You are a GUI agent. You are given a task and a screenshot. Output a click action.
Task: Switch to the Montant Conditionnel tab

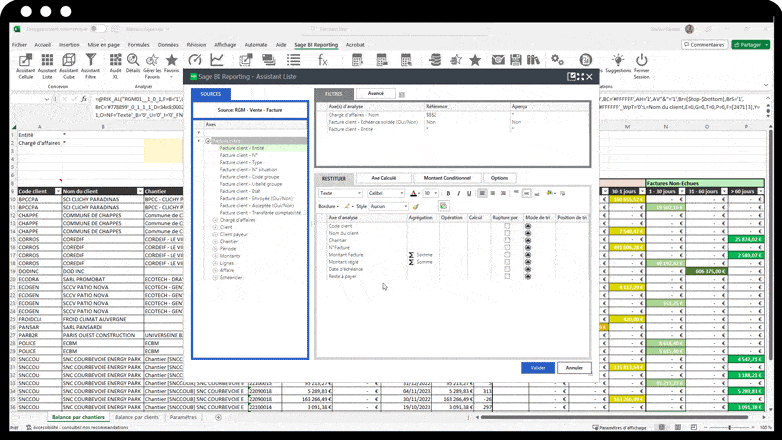[x=447, y=178]
